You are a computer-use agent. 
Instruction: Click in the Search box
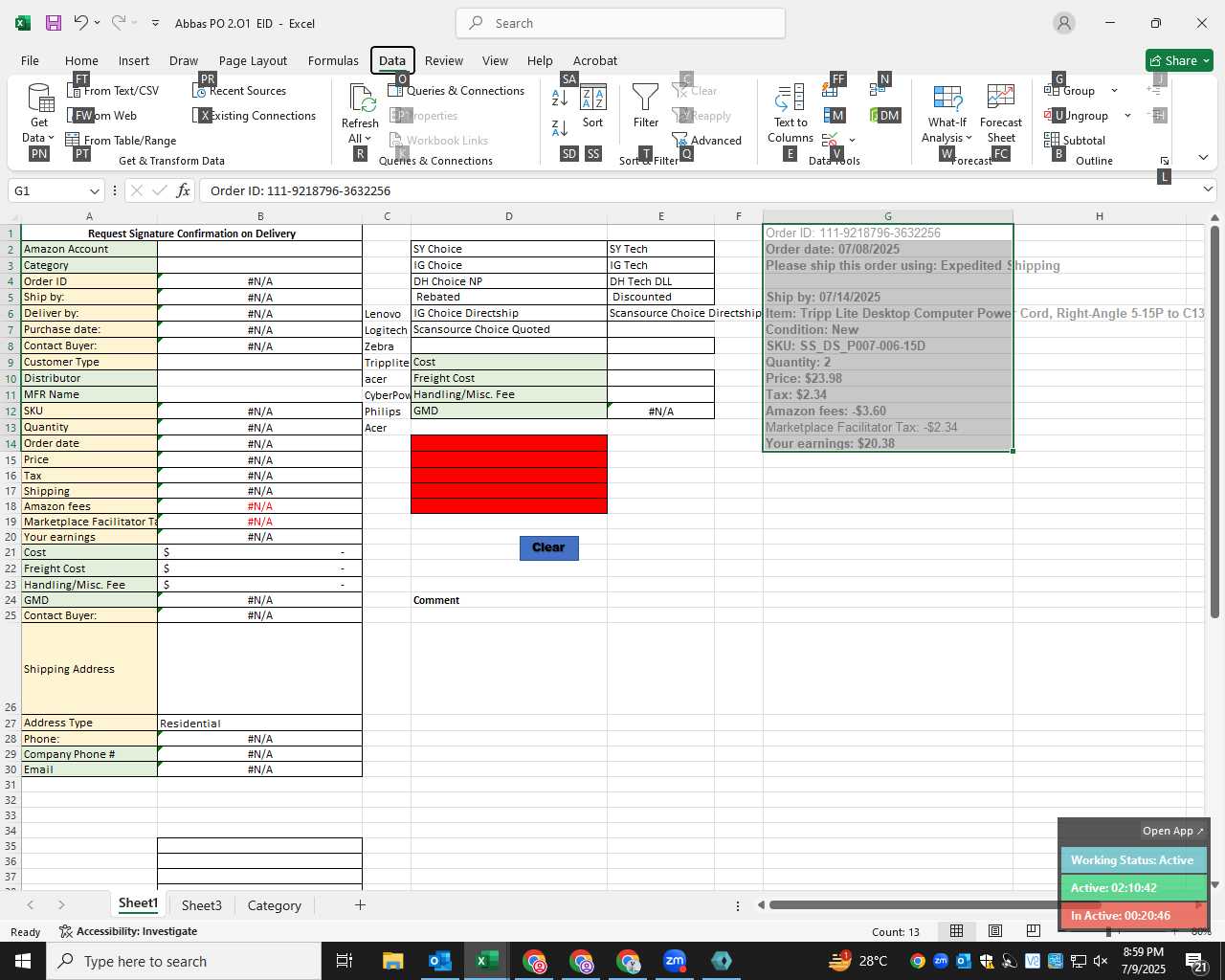pos(620,23)
